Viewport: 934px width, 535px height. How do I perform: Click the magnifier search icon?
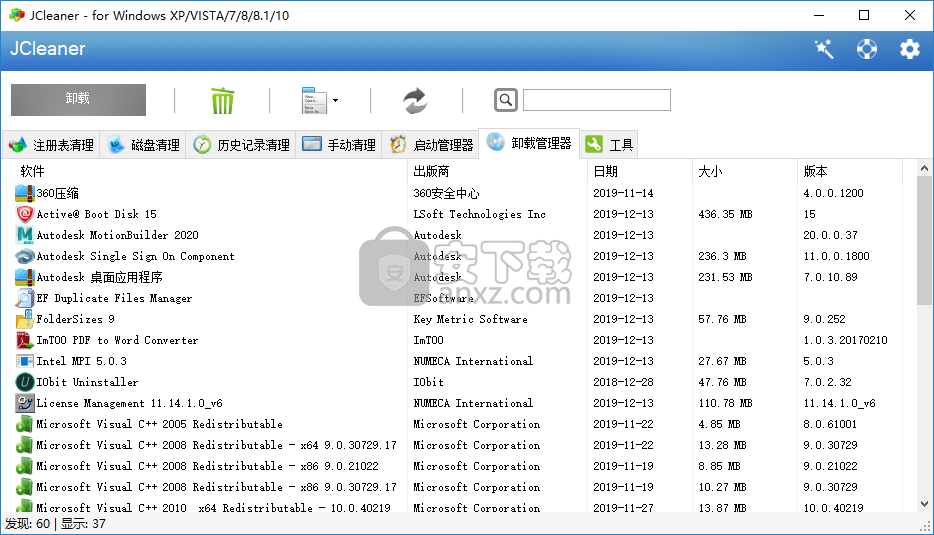click(x=506, y=100)
